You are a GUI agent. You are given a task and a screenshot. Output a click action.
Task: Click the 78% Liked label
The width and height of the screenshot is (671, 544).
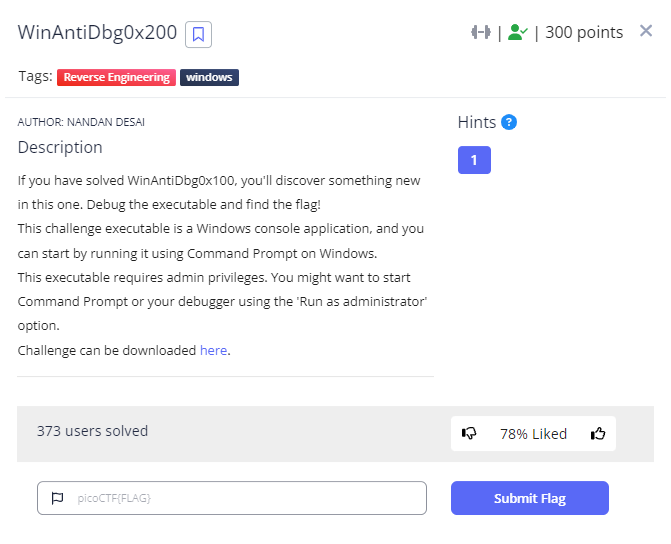[x=533, y=434]
